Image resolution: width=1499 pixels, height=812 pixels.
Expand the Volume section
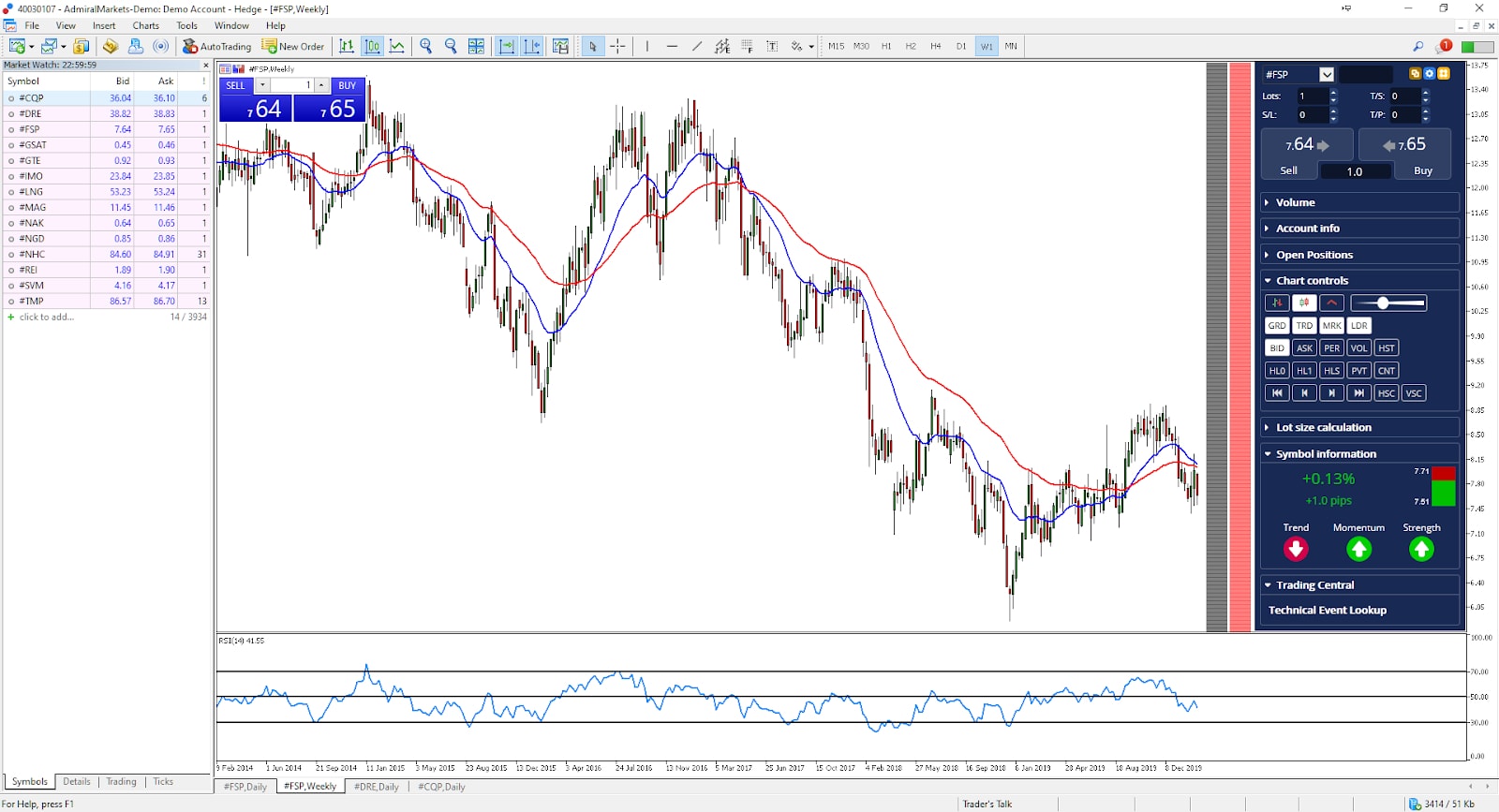[1359, 202]
